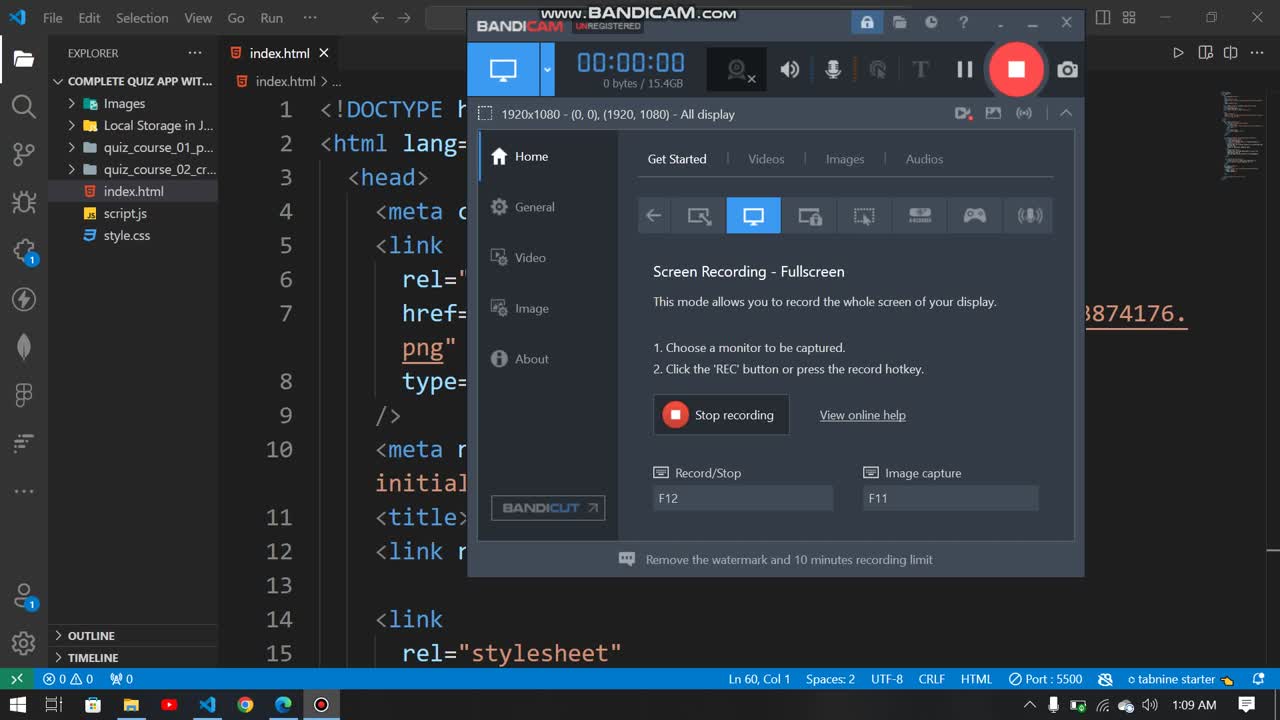
Task: Toggle the Bandicam speaker sound
Action: click(x=790, y=69)
